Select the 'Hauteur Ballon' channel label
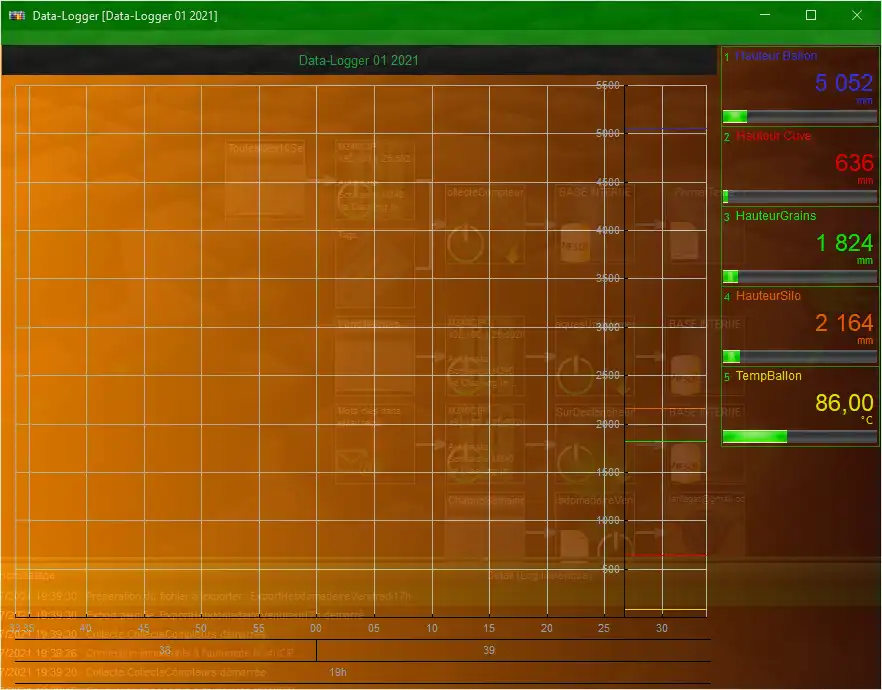 click(776, 56)
